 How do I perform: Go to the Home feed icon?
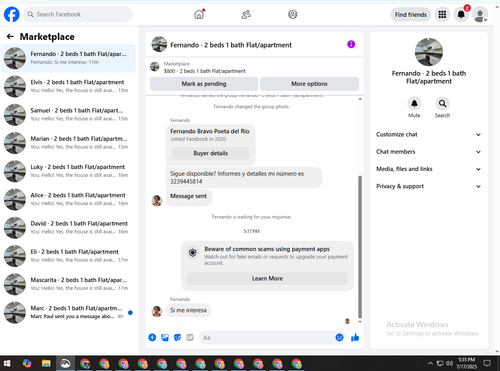click(x=199, y=14)
